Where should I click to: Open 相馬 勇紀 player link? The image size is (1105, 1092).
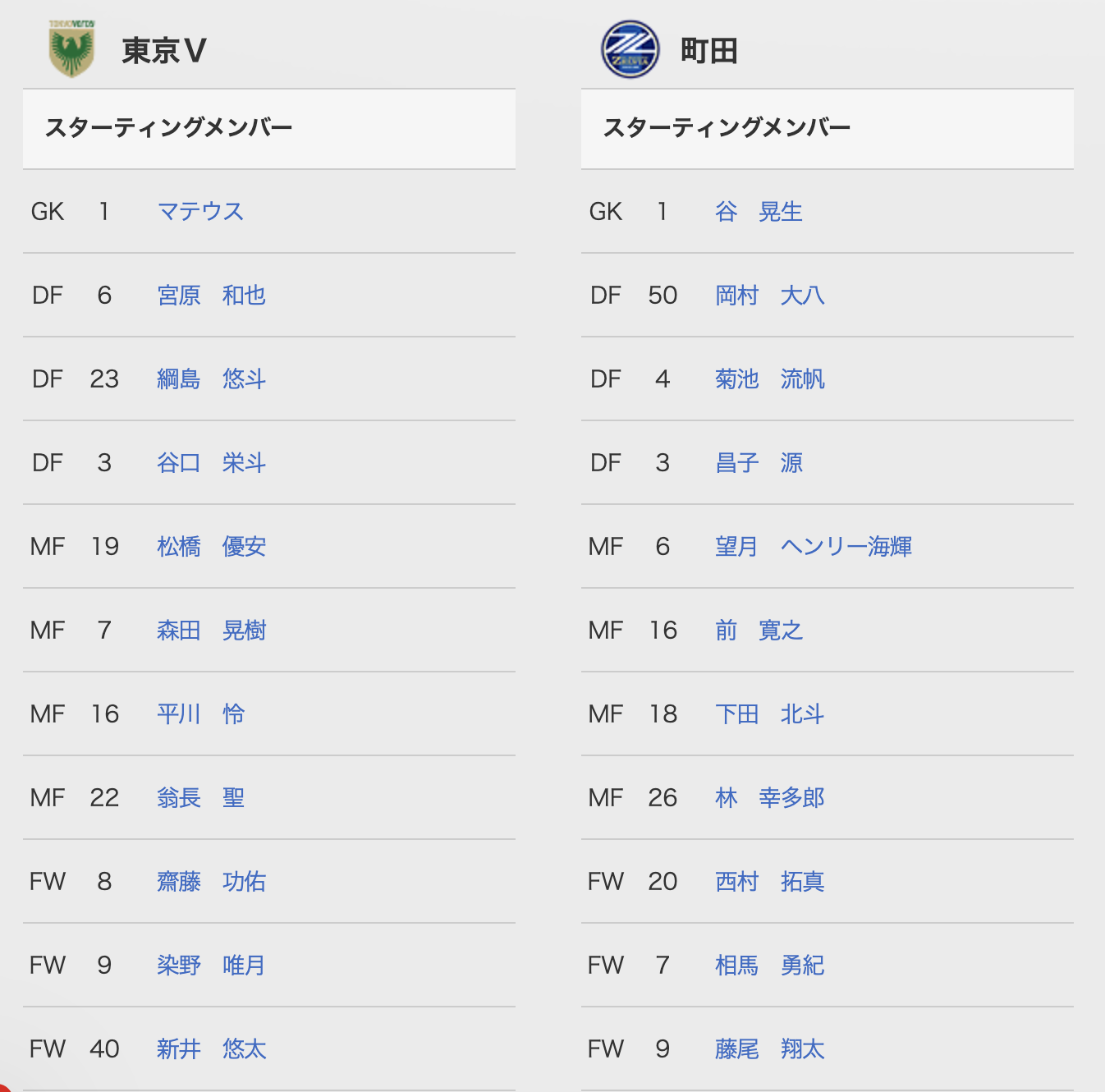pyautogui.click(x=769, y=965)
